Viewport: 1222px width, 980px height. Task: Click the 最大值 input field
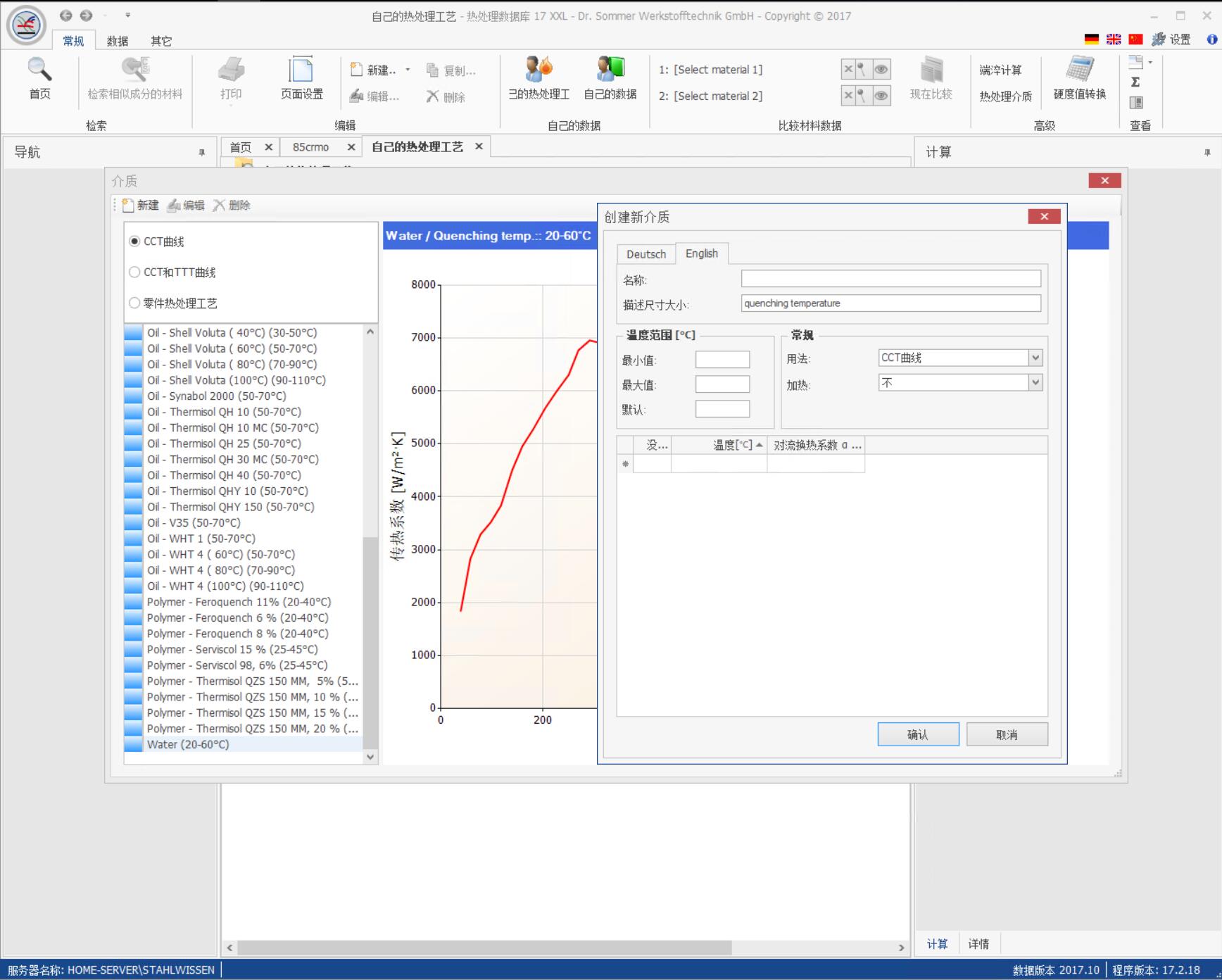[722, 384]
